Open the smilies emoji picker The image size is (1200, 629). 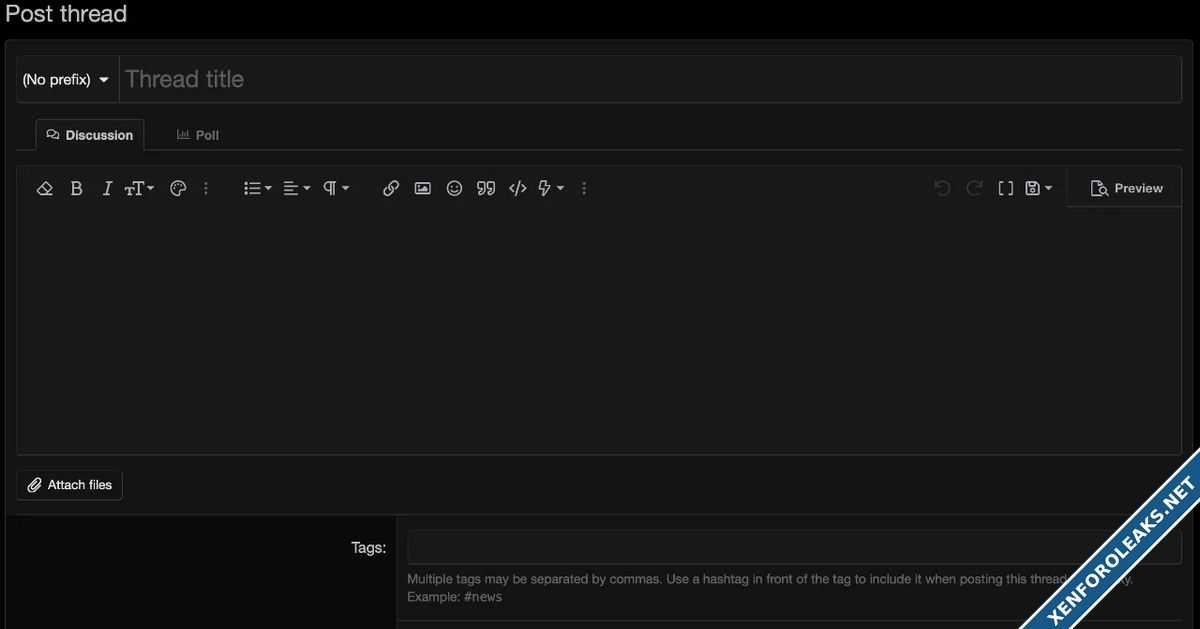click(x=454, y=188)
